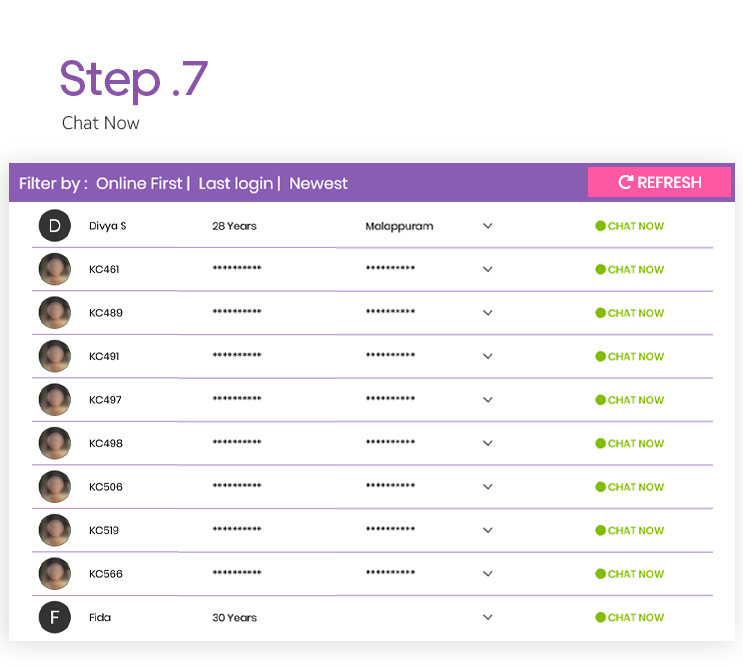Expand the Divya S row chevron

(x=488, y=226)
